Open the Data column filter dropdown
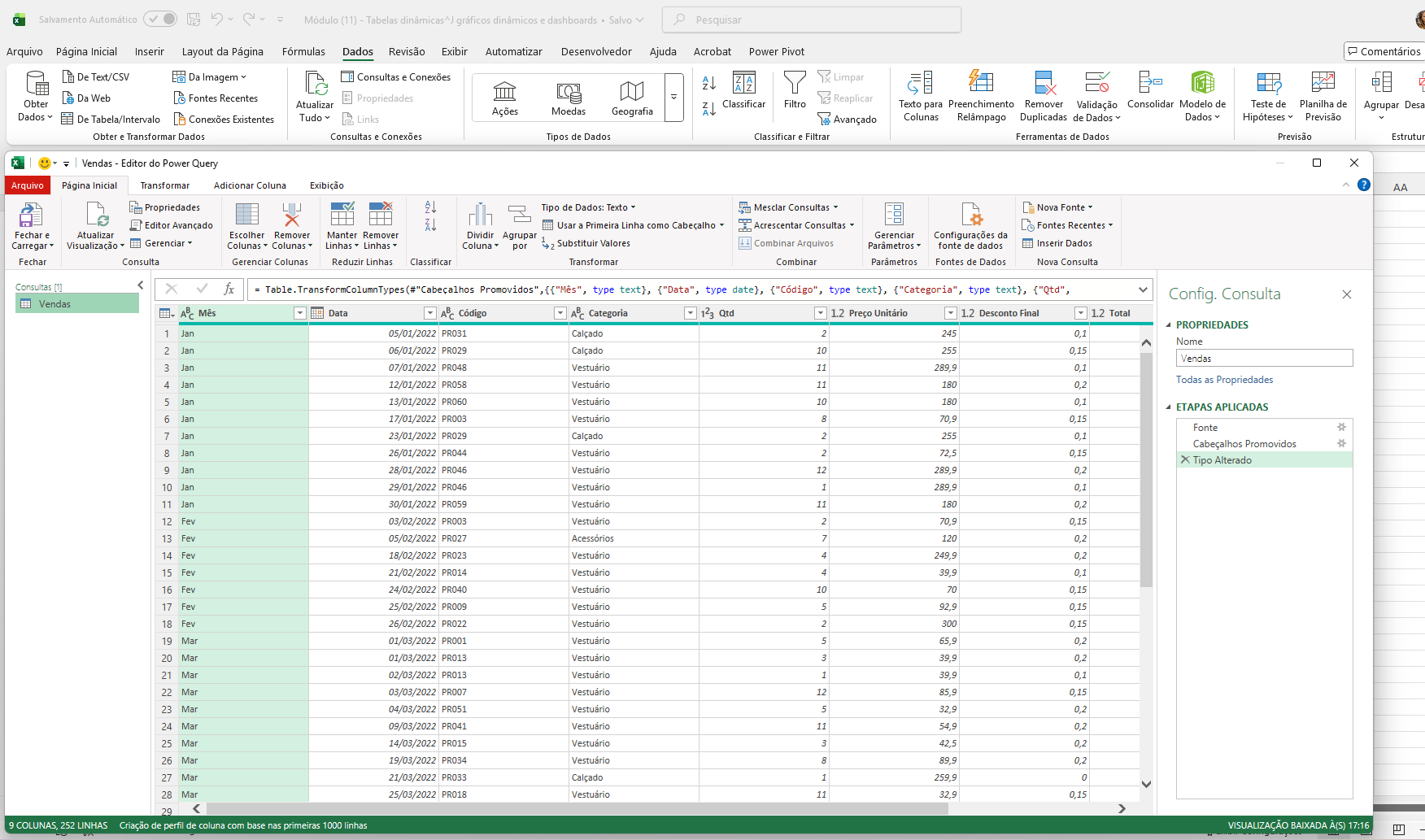The height and width of the screenshot is (840, 1425). click(429, 313)
